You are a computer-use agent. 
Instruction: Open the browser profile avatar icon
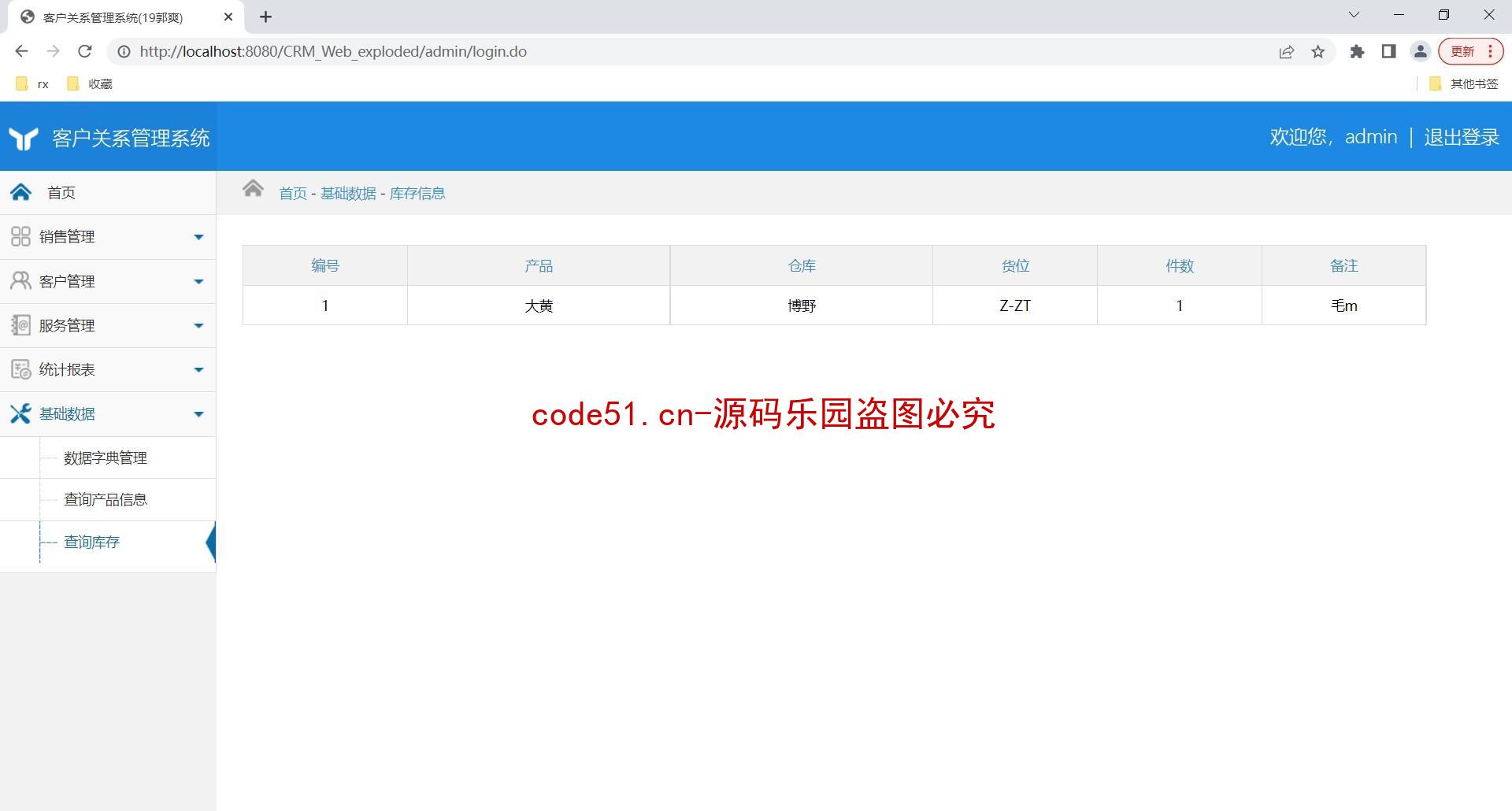(1420, 52)
